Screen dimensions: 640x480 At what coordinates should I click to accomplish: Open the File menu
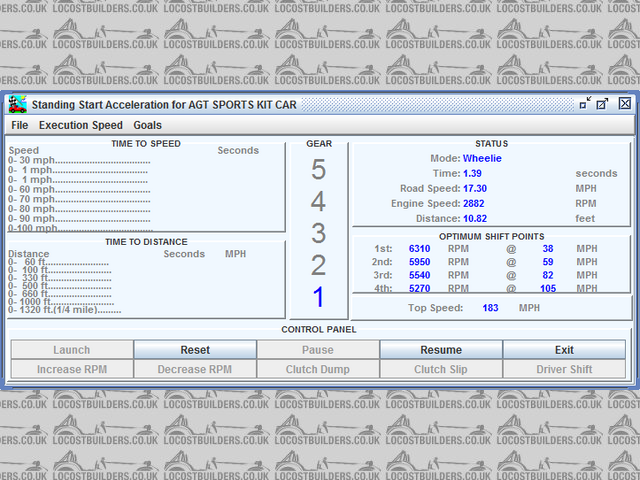pyautogui.click(x=20, y=125)
